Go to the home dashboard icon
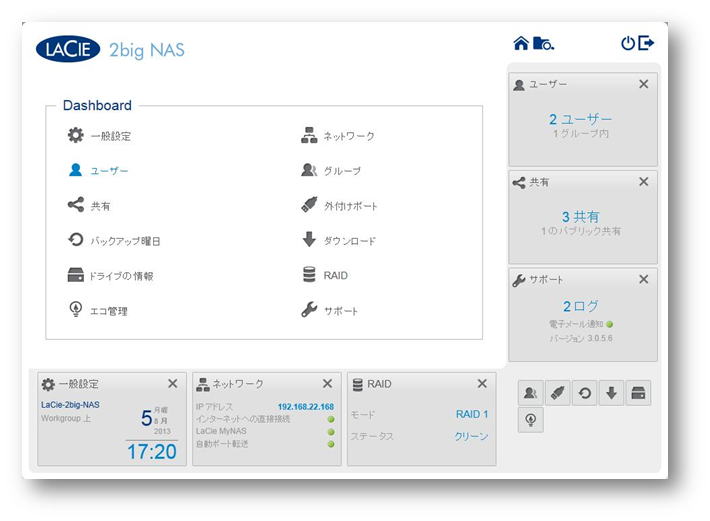The height and width of the screenshot is (521, 710). coord(521,43)
